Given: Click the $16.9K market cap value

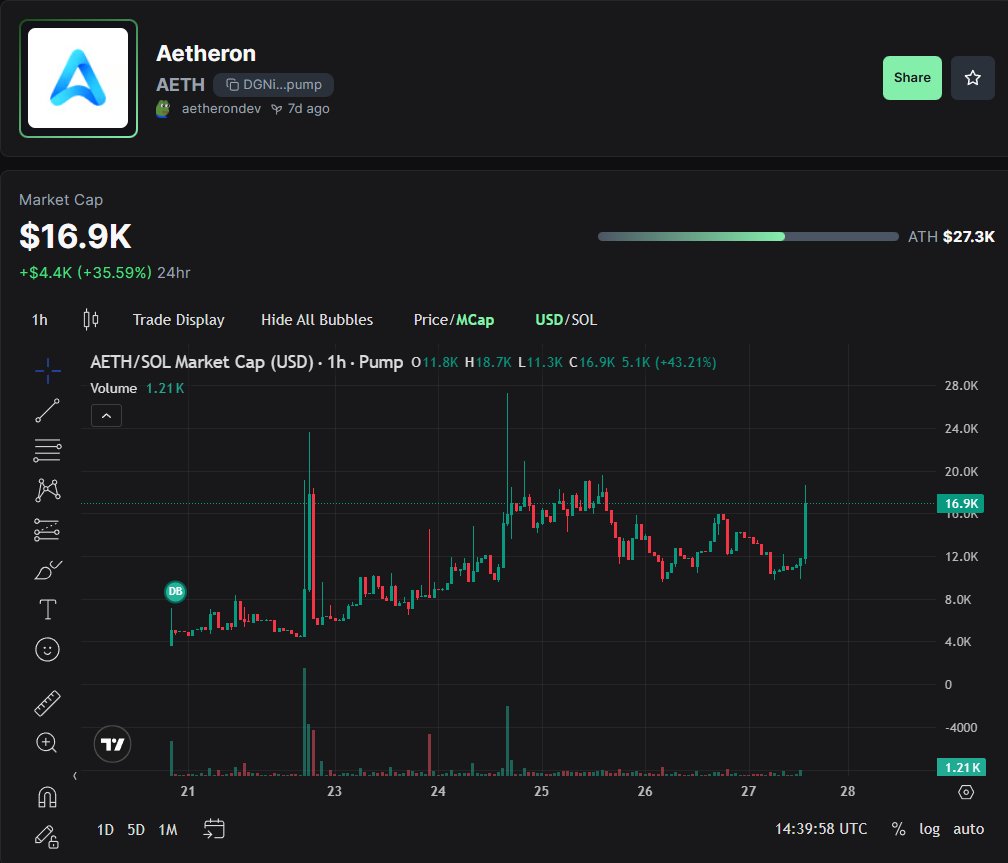Looking at the screenshot, I should coord(75,236).
